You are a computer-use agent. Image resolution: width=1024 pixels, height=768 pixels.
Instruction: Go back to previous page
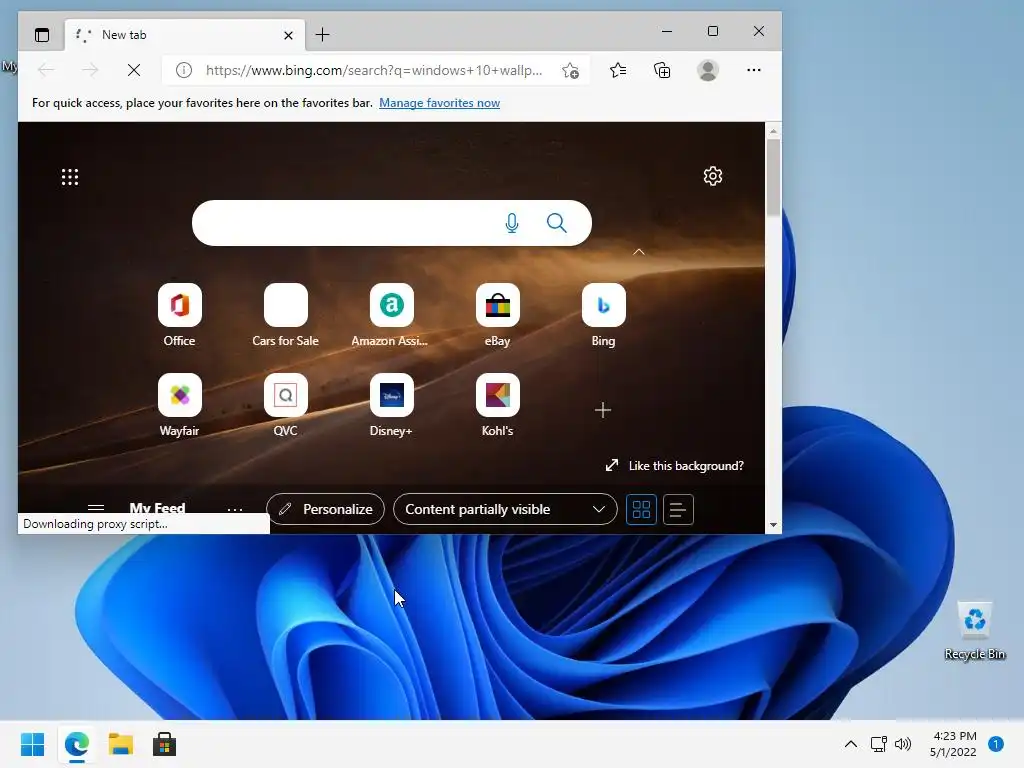pyautogui.click(x=46, y=70)
